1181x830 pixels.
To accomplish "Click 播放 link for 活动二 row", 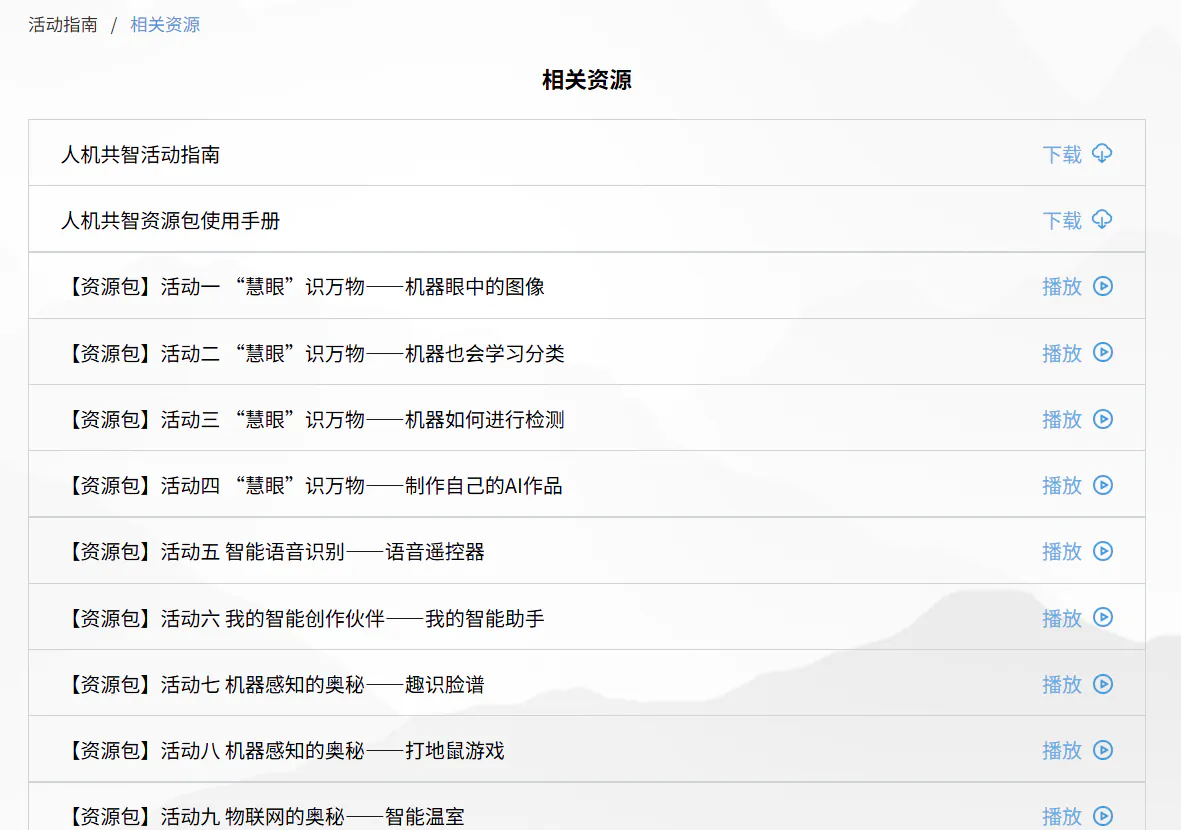I will 1062,353.
